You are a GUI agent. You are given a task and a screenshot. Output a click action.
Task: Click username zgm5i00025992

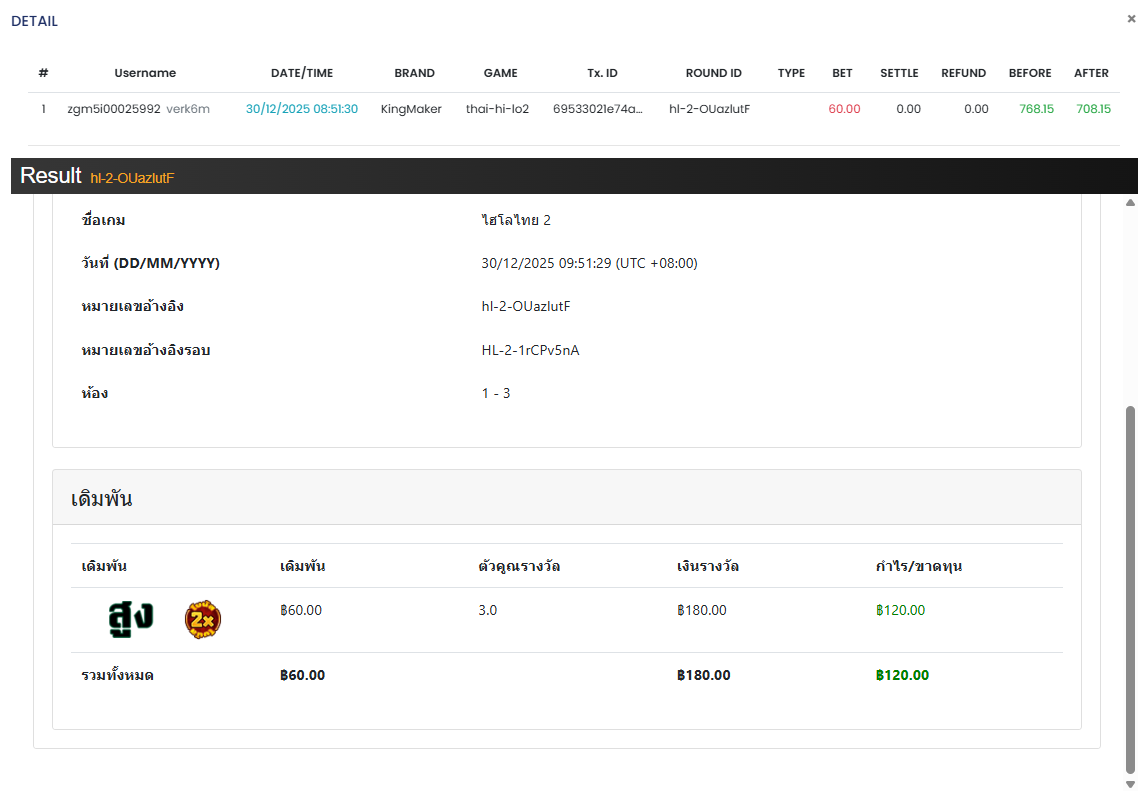113,109
